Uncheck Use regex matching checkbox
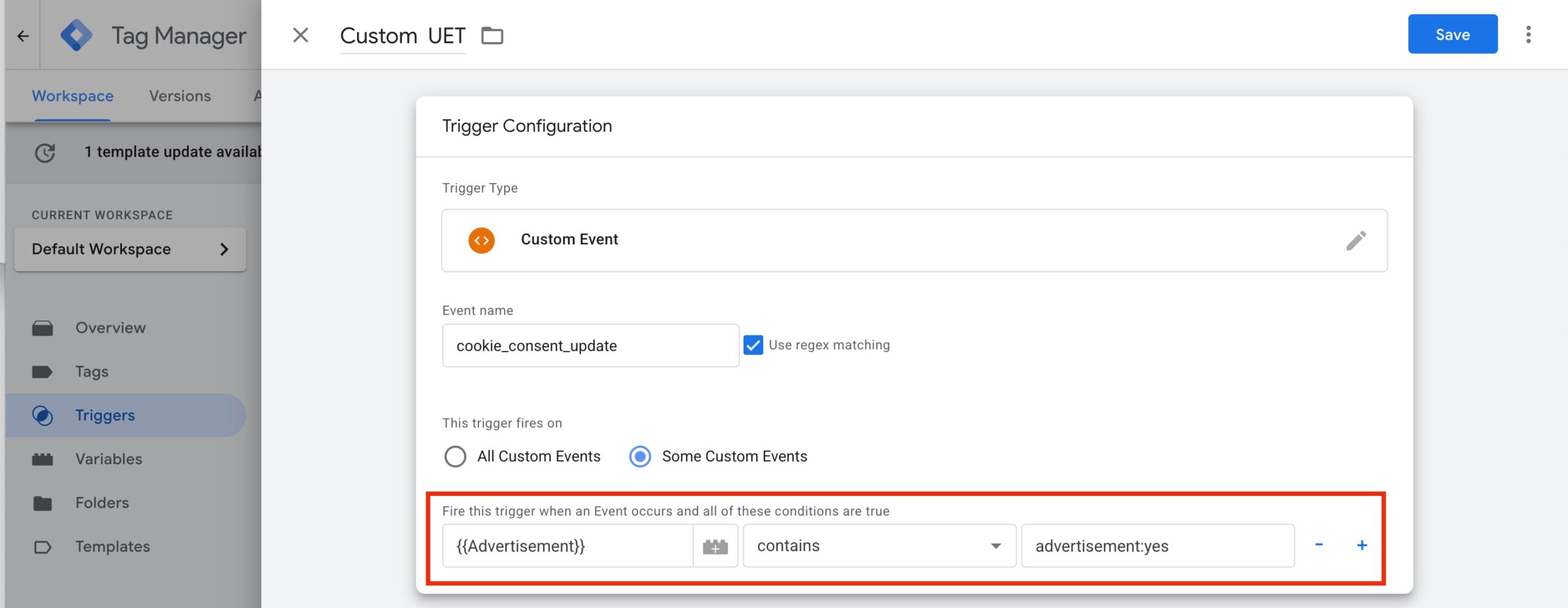 pyautogui.click(x=753, y=345)
